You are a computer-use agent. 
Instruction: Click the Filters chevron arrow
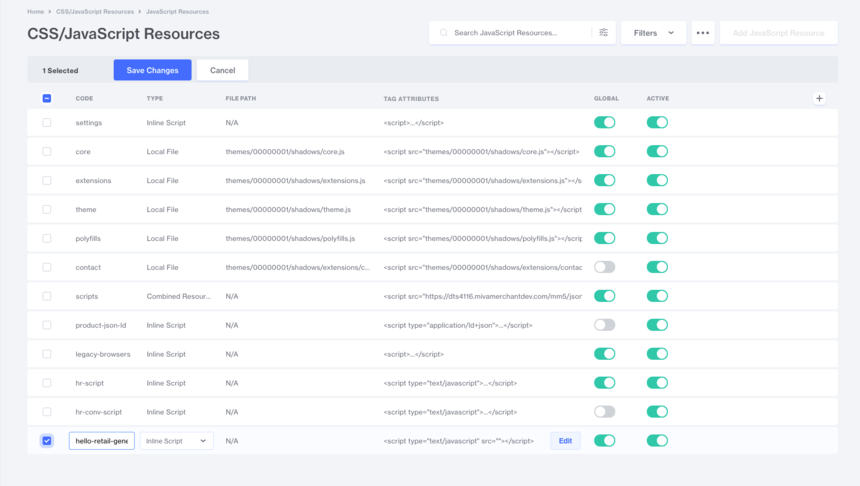point(671,33)
